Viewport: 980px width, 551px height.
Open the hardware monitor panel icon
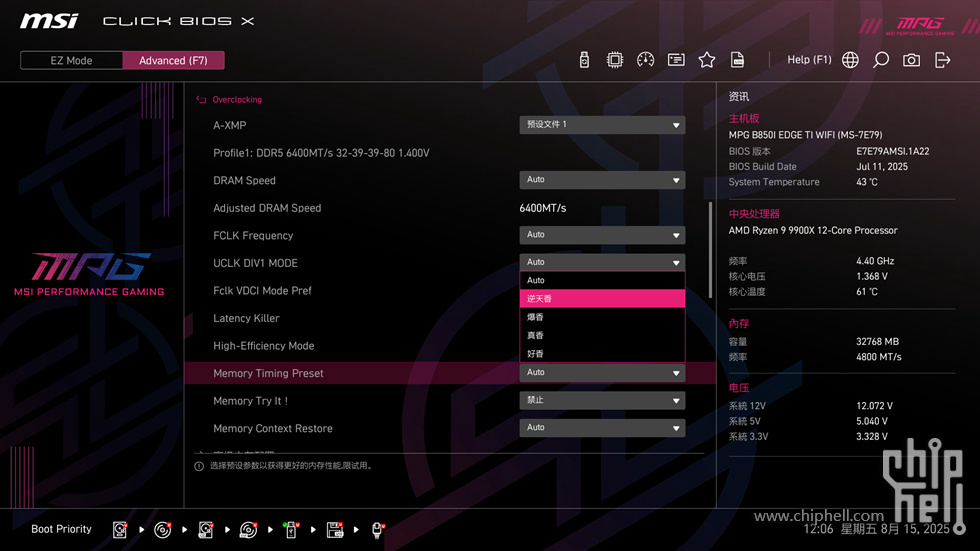point(676,60)
